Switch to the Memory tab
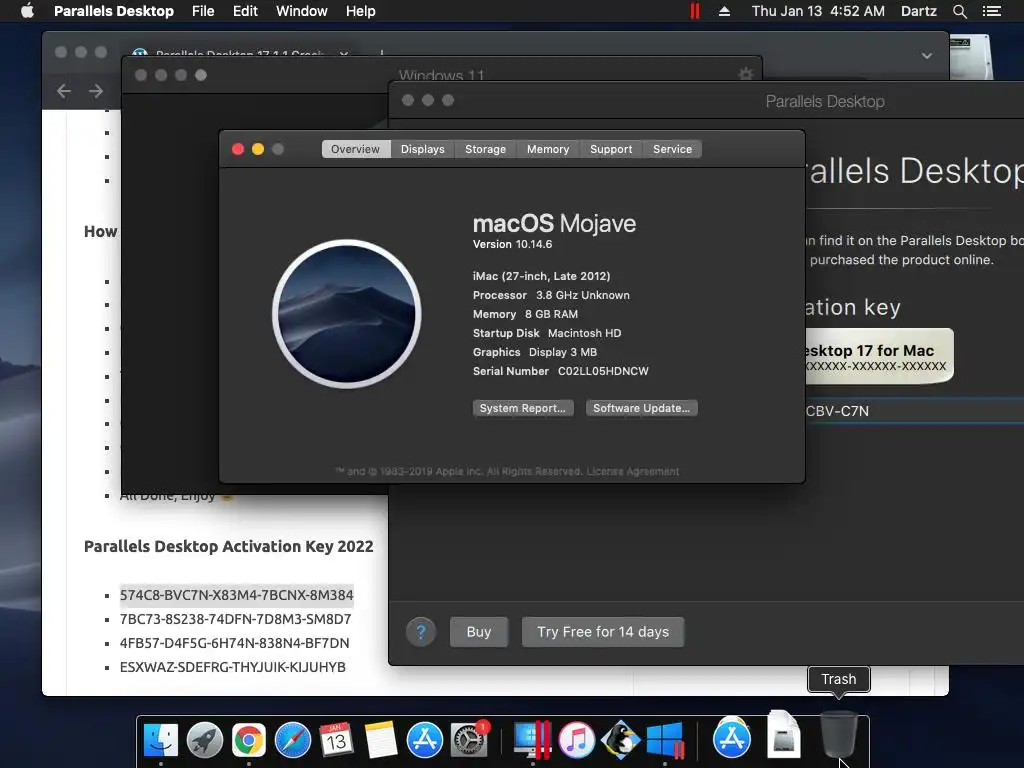 548,149
